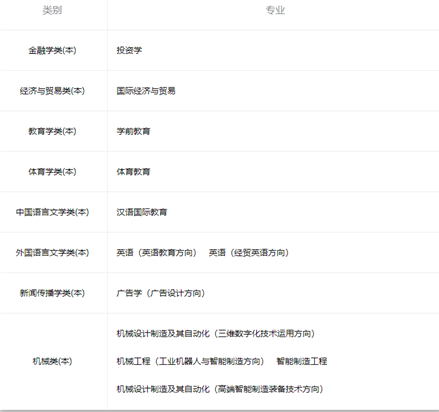Screen dimensions: 439x412
Task: Click the 汉语国际教育 major
Action: click(142, 212)
